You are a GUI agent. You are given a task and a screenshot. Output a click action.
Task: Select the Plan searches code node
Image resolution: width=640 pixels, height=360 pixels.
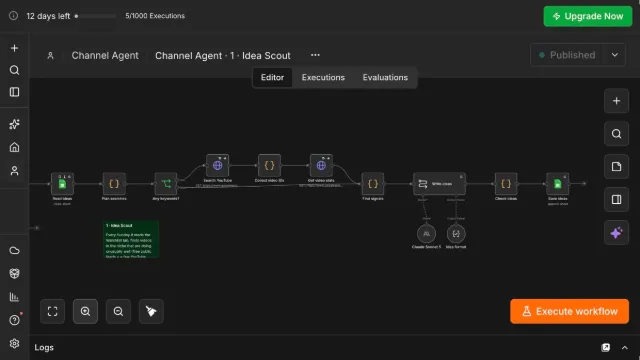click(114, 184)
